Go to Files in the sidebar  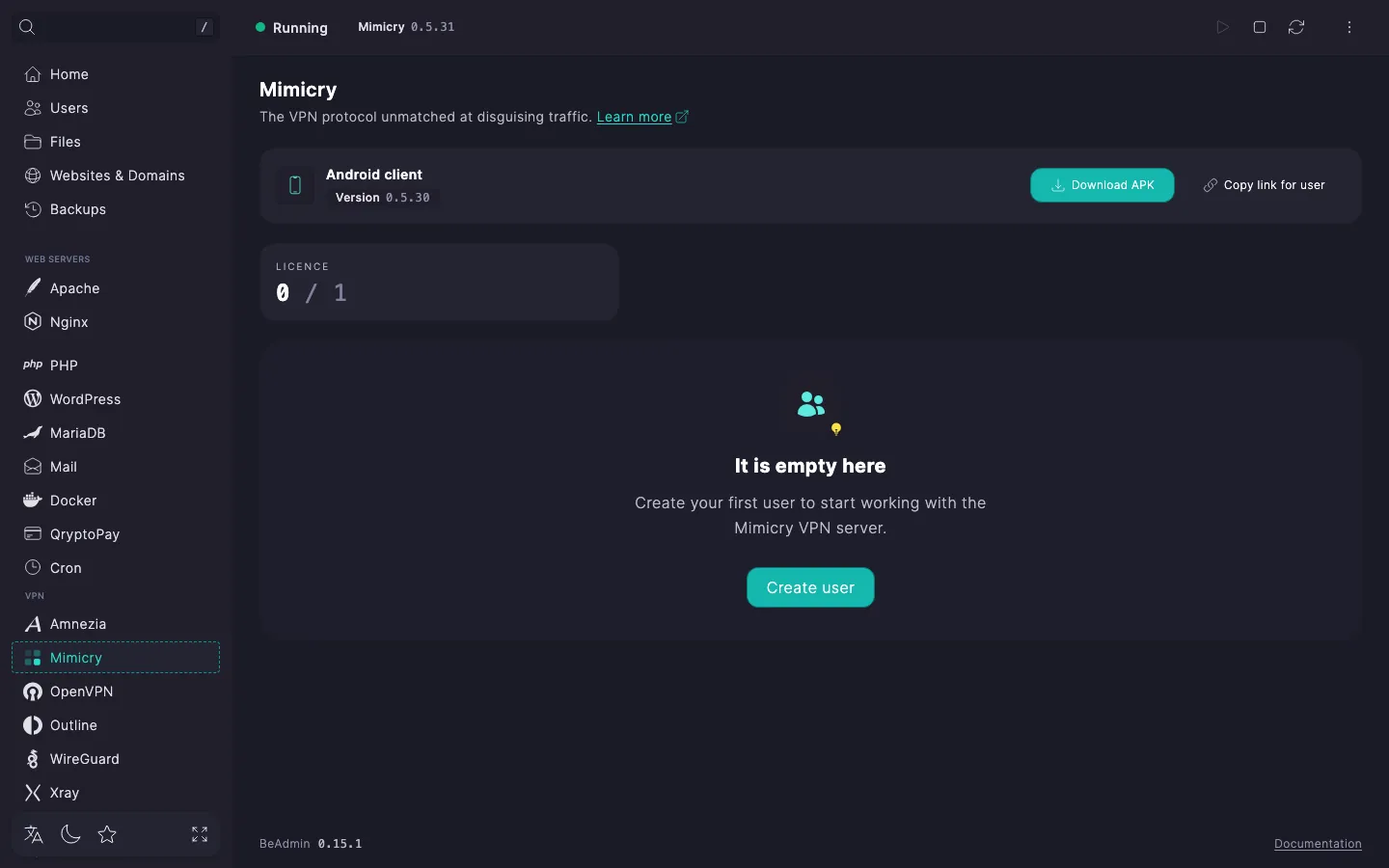tap(116, 142)
